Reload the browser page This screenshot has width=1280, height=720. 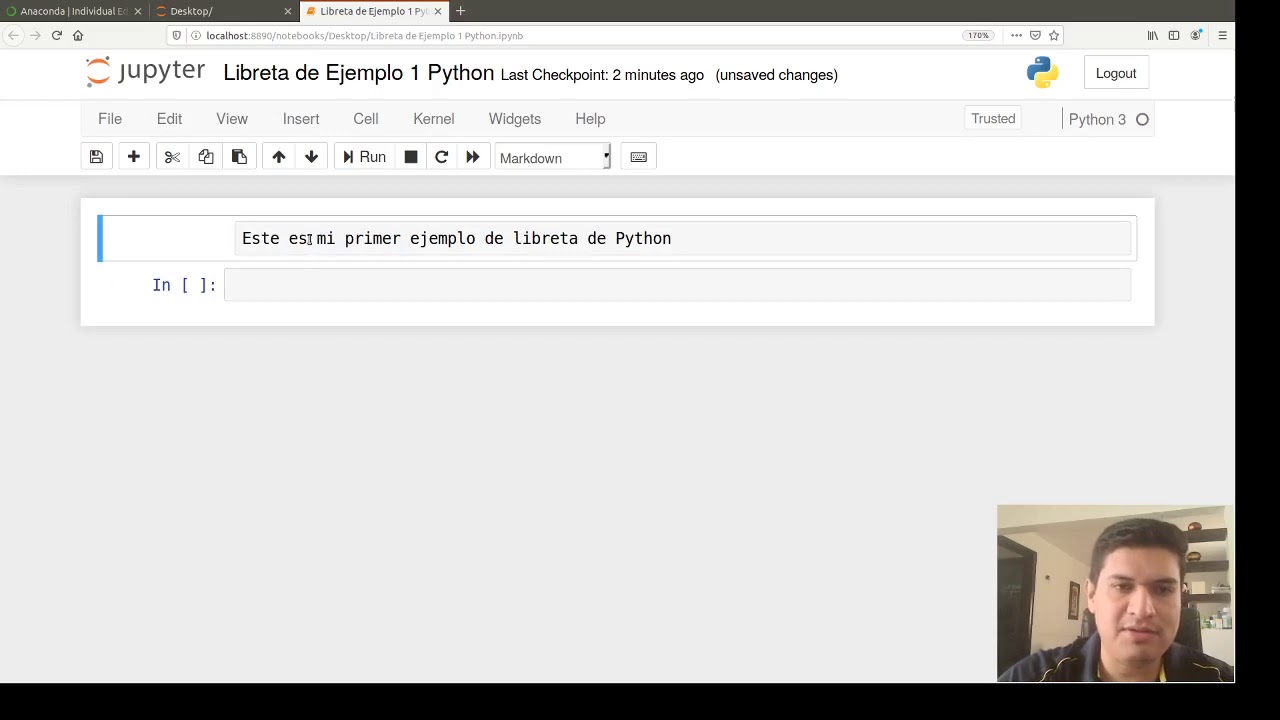point(57,35)
